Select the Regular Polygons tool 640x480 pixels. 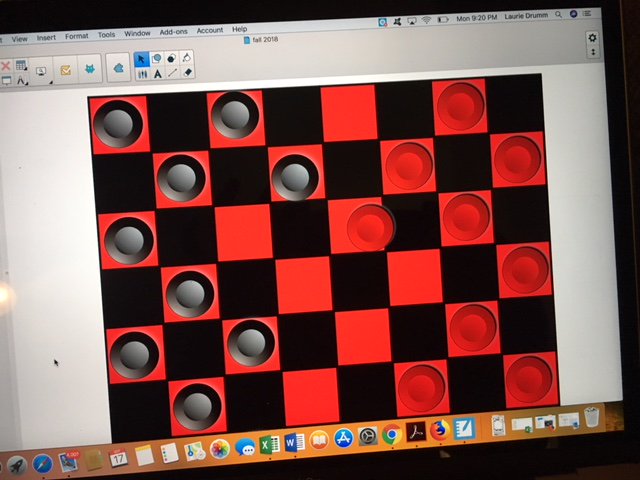(x=171, y=58)
